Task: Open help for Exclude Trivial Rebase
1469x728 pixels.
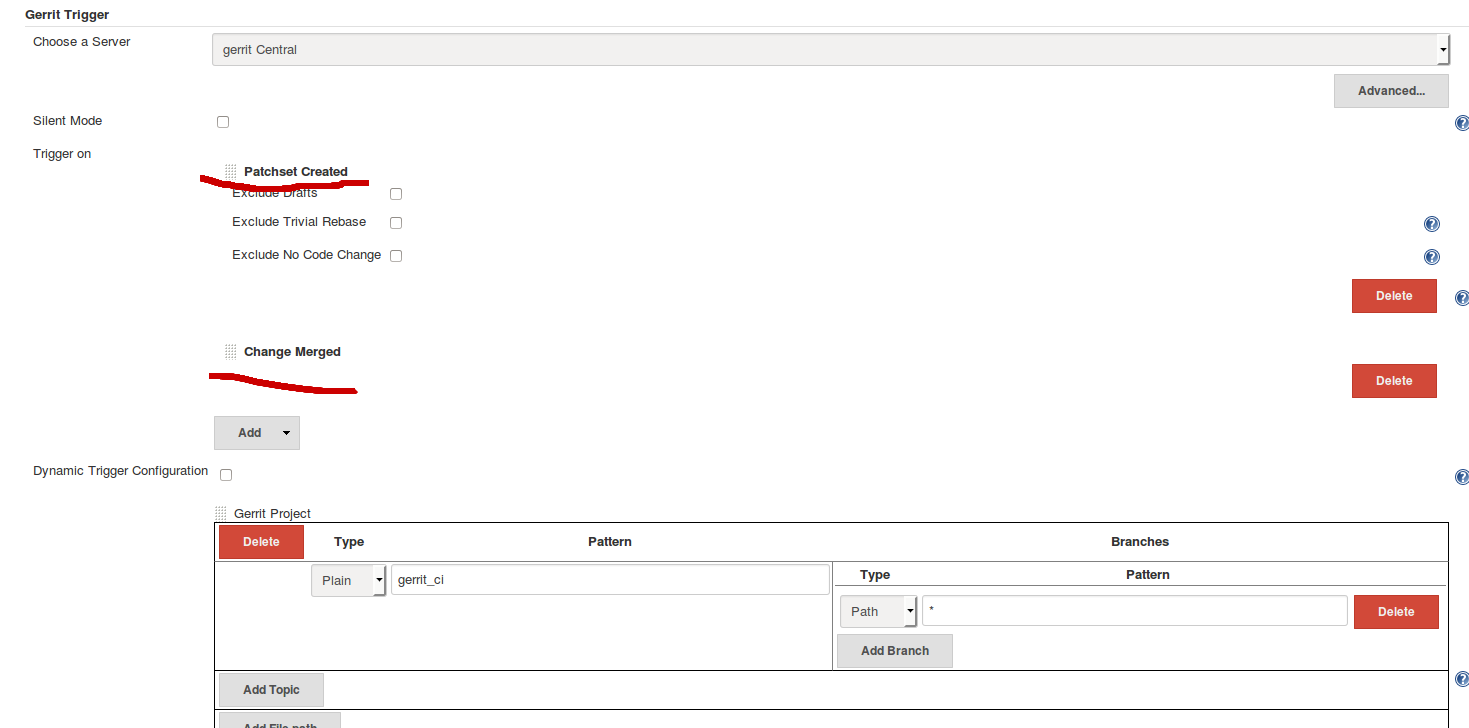Action: point(1431,224)
